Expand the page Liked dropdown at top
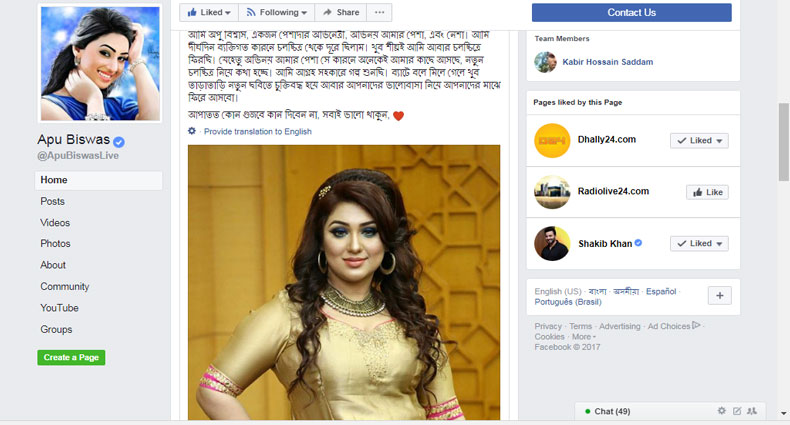 pyautogui.click(x=209, y=13)
